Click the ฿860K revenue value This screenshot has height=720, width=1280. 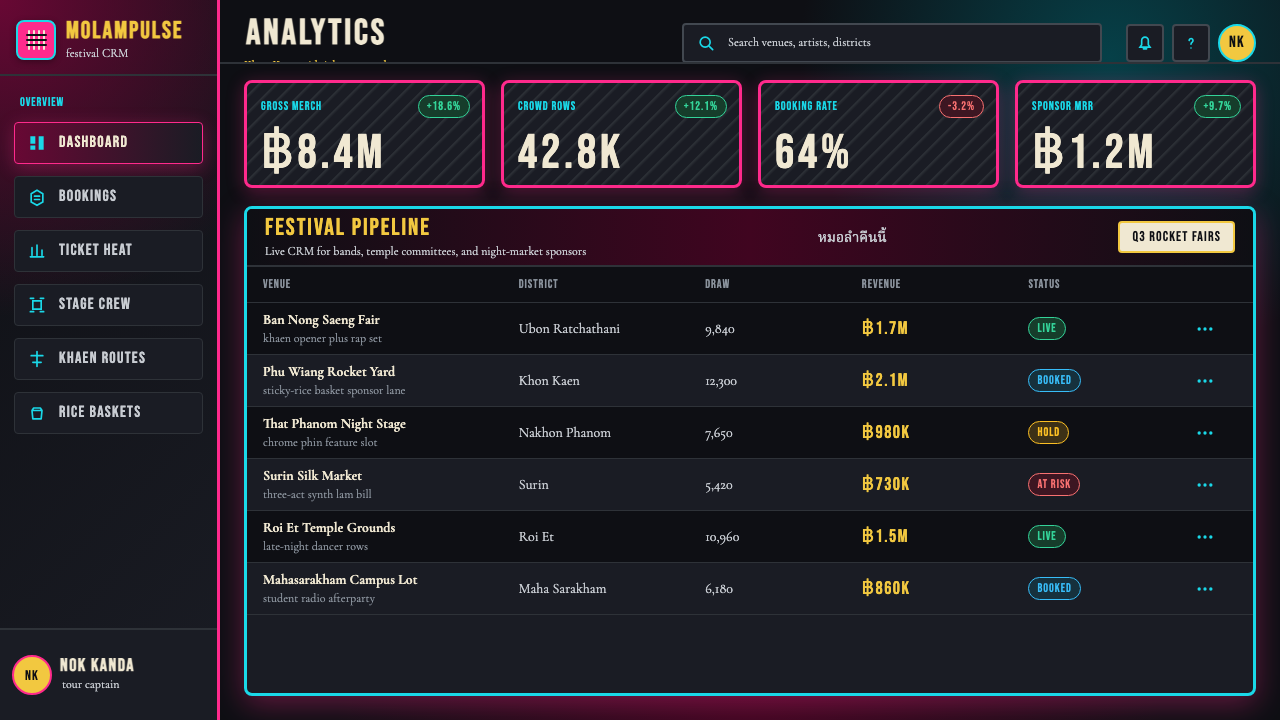click(886, 588)
